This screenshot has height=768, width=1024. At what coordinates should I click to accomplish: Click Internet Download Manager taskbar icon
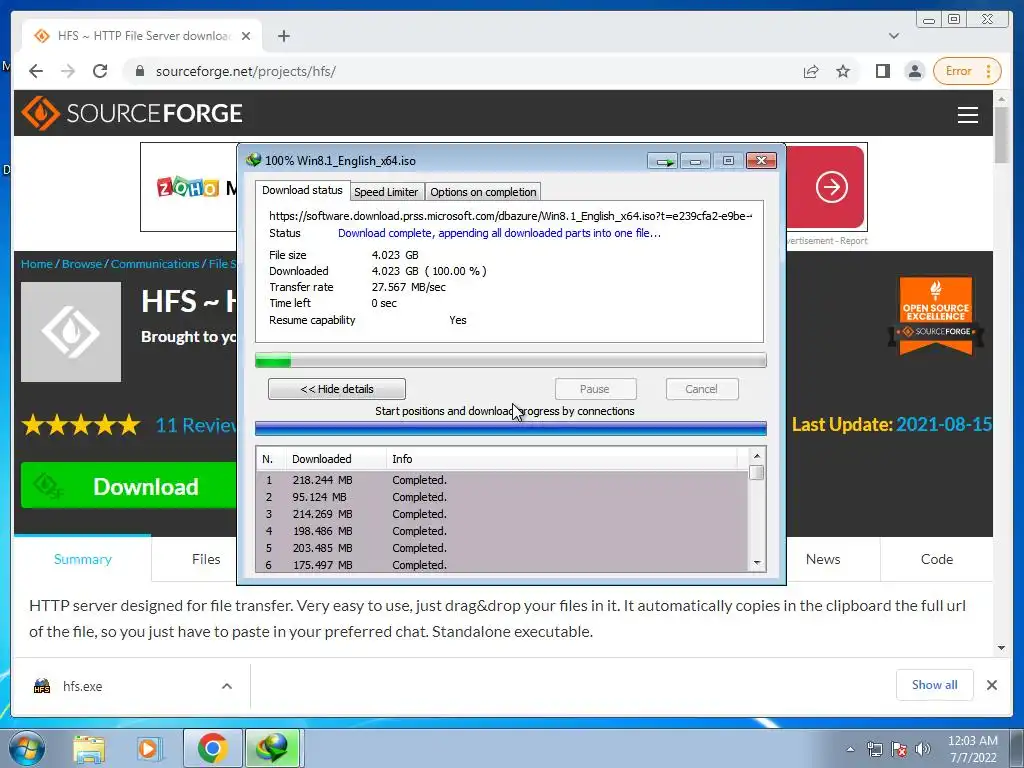(273, 748)
